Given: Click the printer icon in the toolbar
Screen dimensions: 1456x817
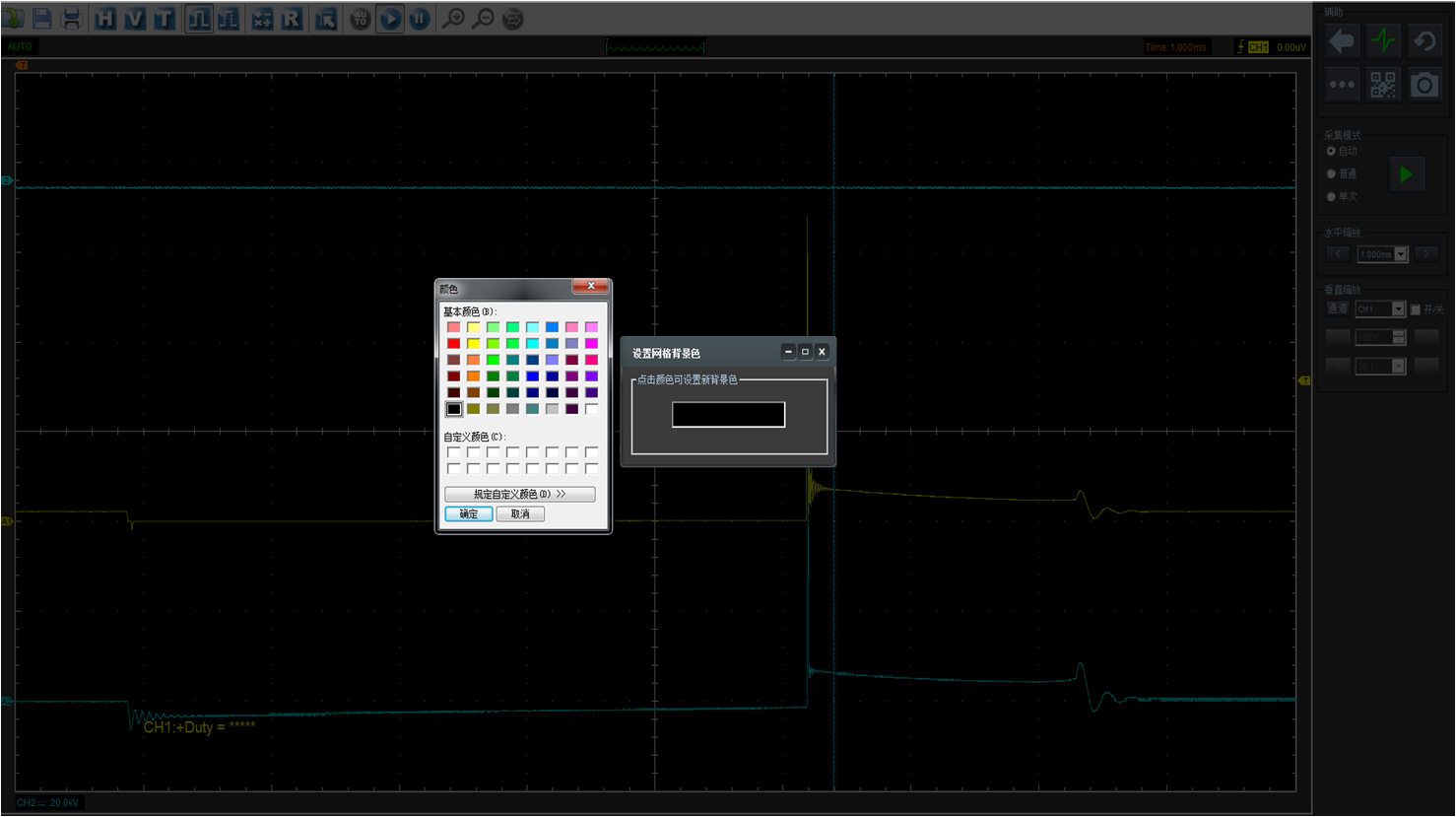Looking at the screenshot, I should tap(71, 19).
